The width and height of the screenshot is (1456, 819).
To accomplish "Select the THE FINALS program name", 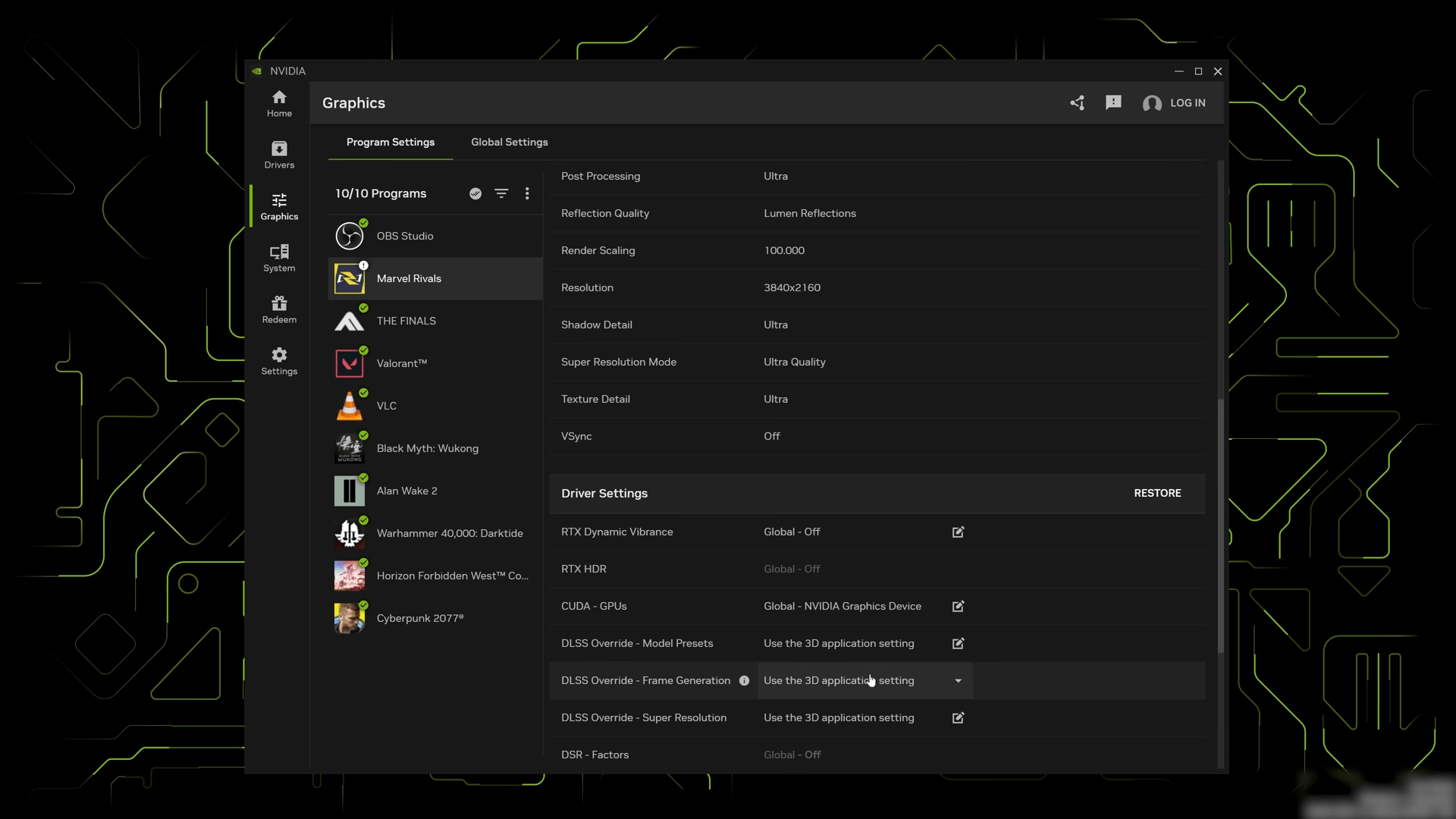I will (x=406, y=321).
